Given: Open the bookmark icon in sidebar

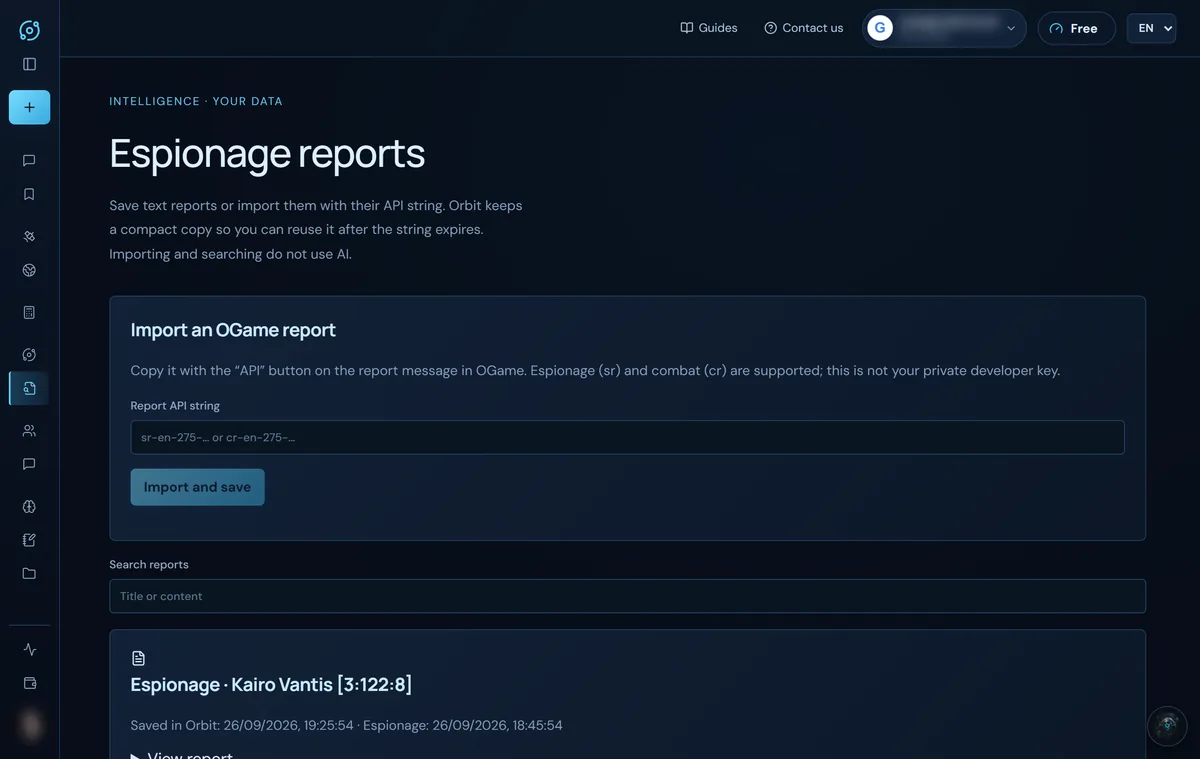Looking at the screenshot, I should (x=29, y=194).
